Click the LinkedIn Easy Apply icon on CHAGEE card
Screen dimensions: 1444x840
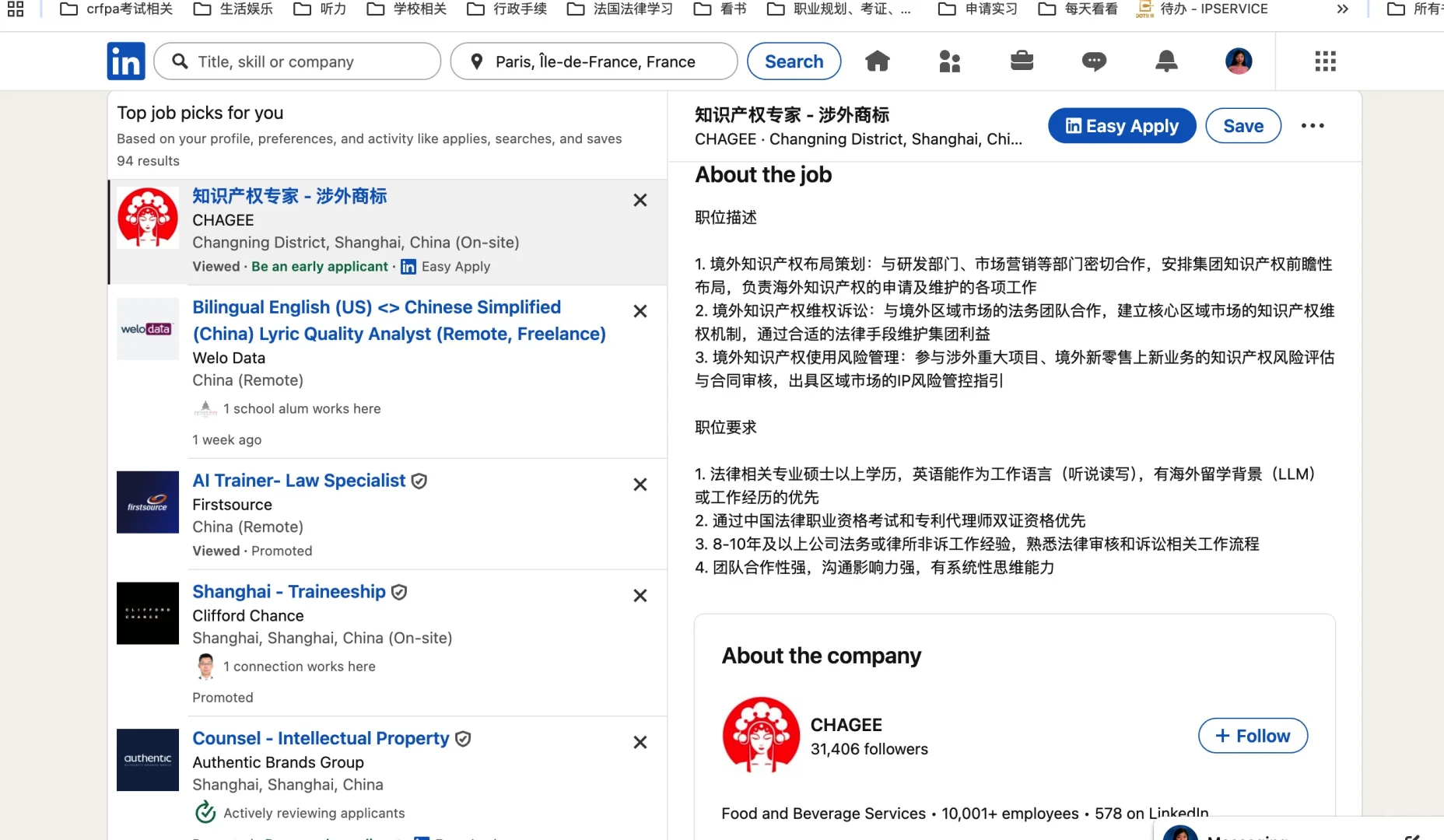[x=408, y=267]
